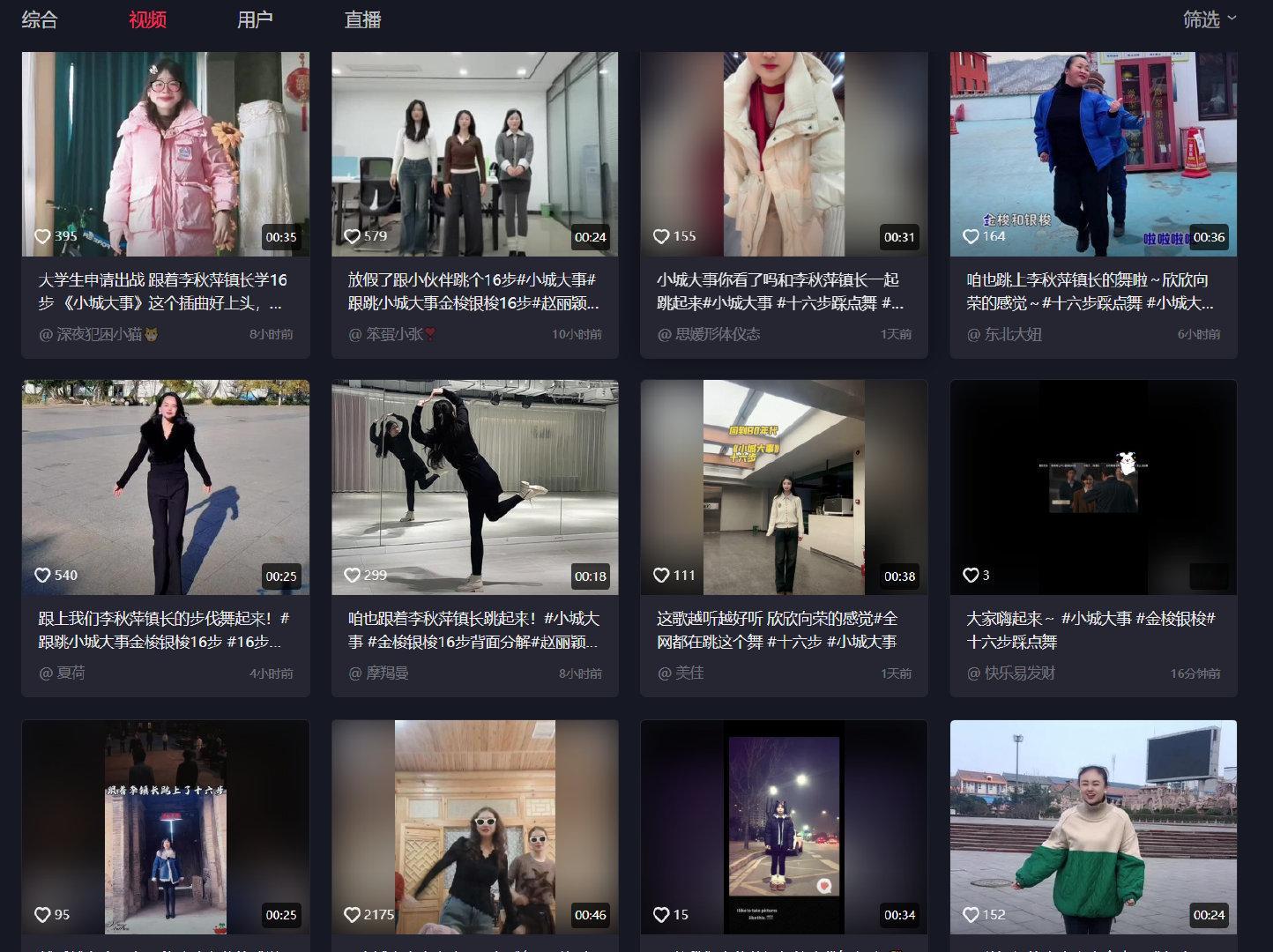
Task: Click the heart icon showing 155 likes
Action: coord(661,236)
